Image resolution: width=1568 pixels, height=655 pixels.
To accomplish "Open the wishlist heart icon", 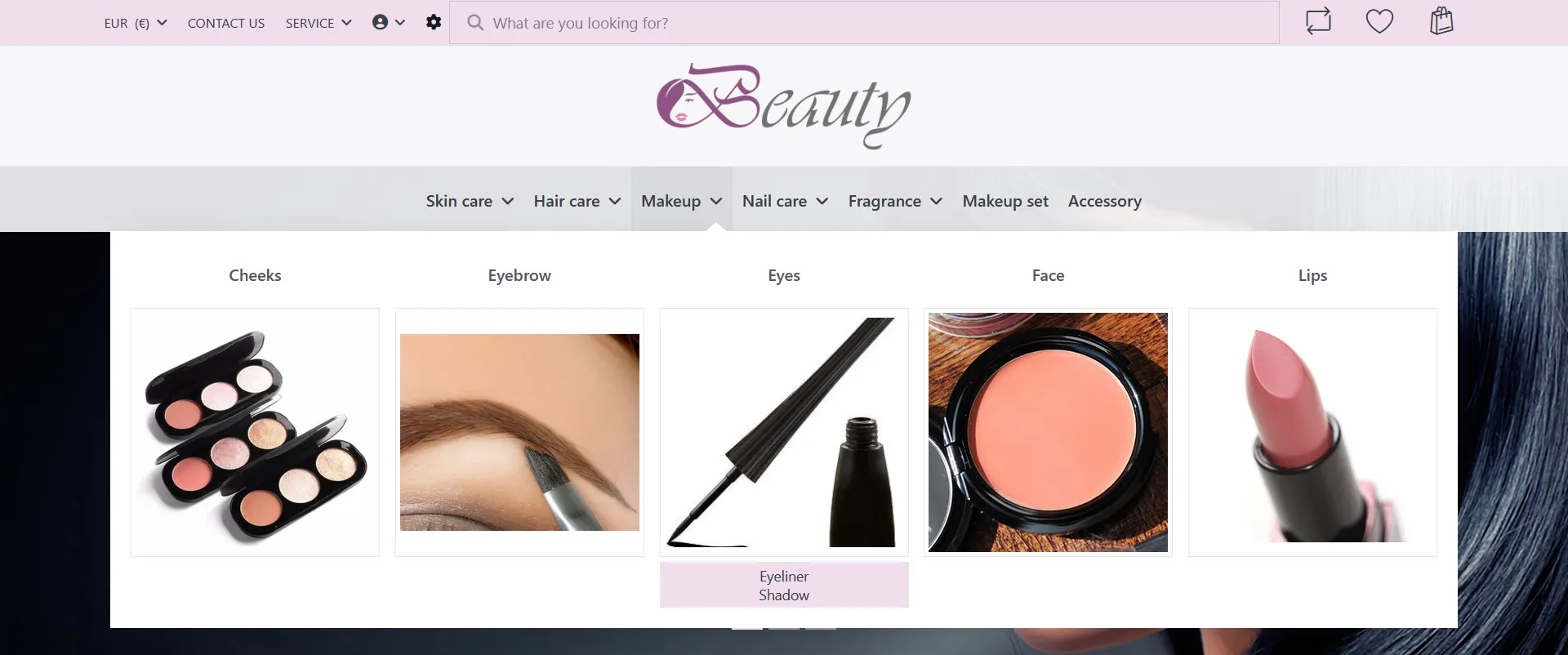I will pyautogui.click(x=1379, y=21).
